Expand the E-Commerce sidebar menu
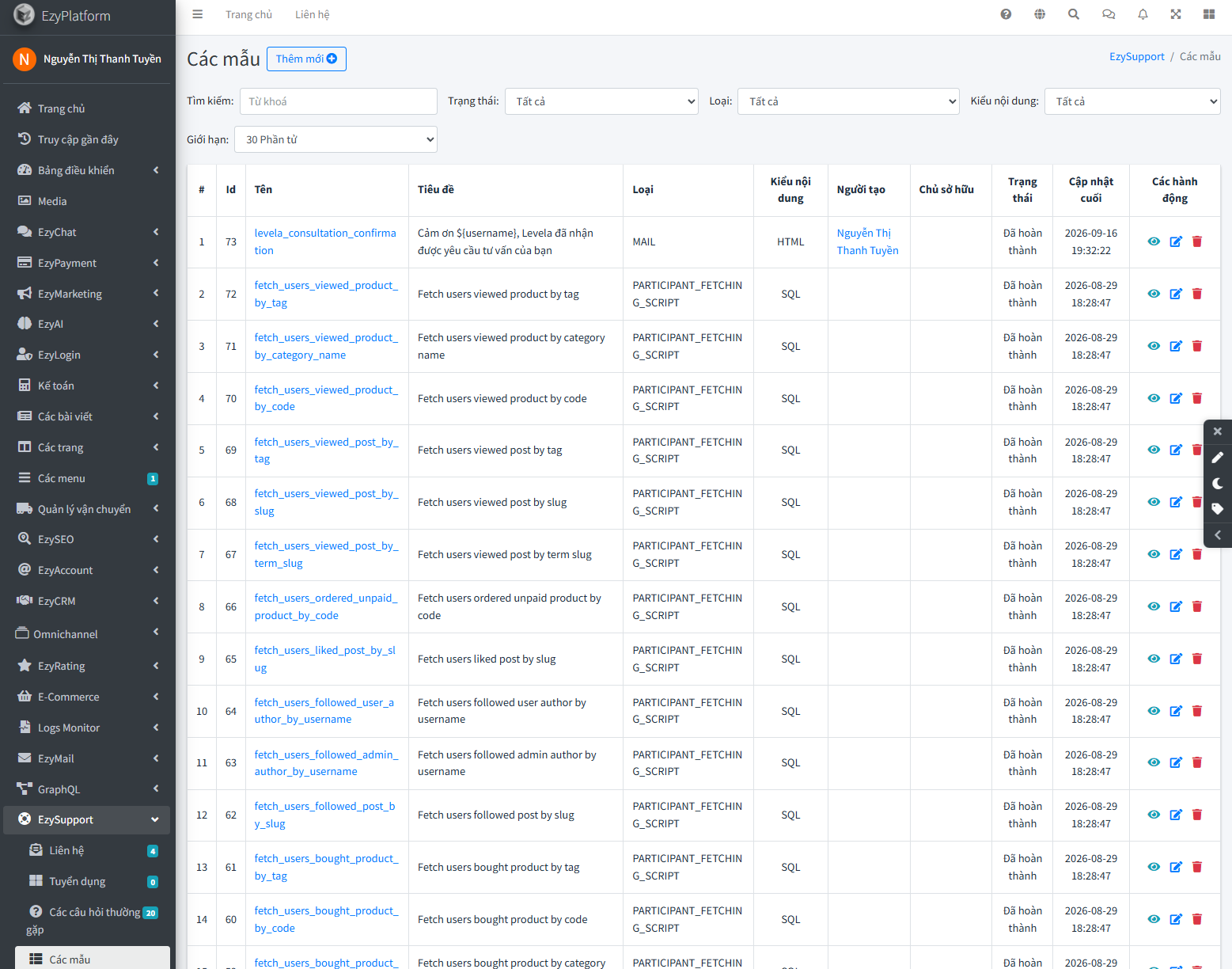 [x=87, y=697]
